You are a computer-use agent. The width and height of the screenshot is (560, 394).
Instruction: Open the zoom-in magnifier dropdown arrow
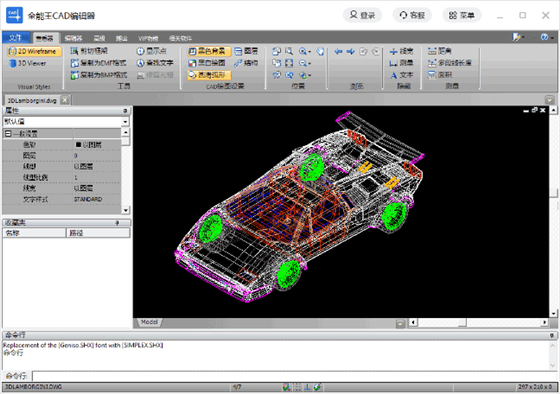coord(310,52)
